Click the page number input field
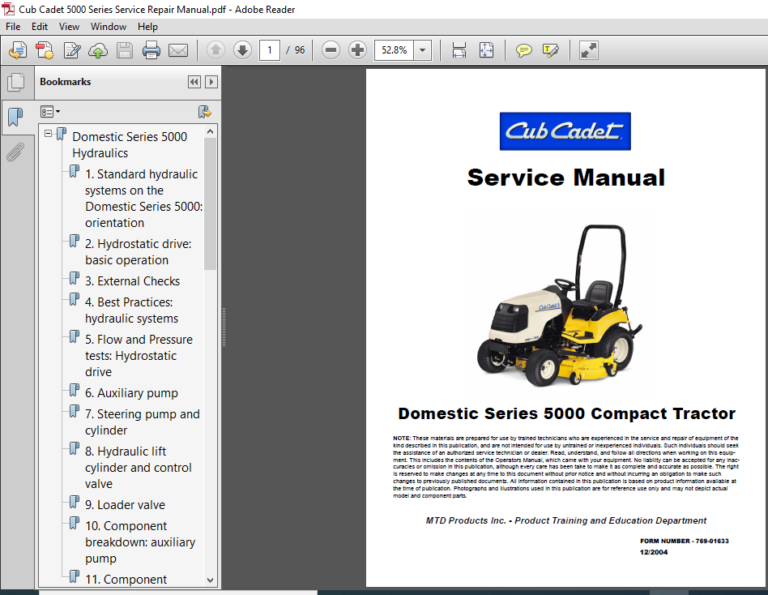Image resolution: width=768 pixels, height=595 pixels. [x=269, y=50]
